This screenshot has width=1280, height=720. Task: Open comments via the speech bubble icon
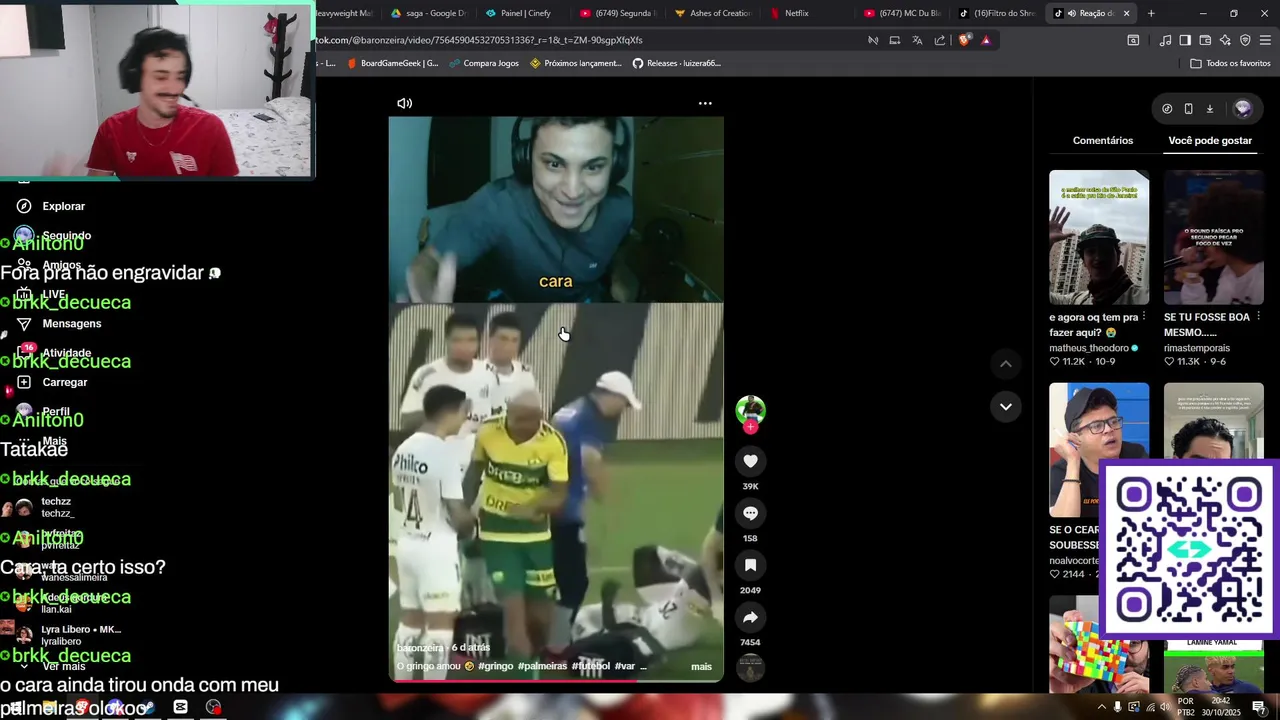(750, 513)
